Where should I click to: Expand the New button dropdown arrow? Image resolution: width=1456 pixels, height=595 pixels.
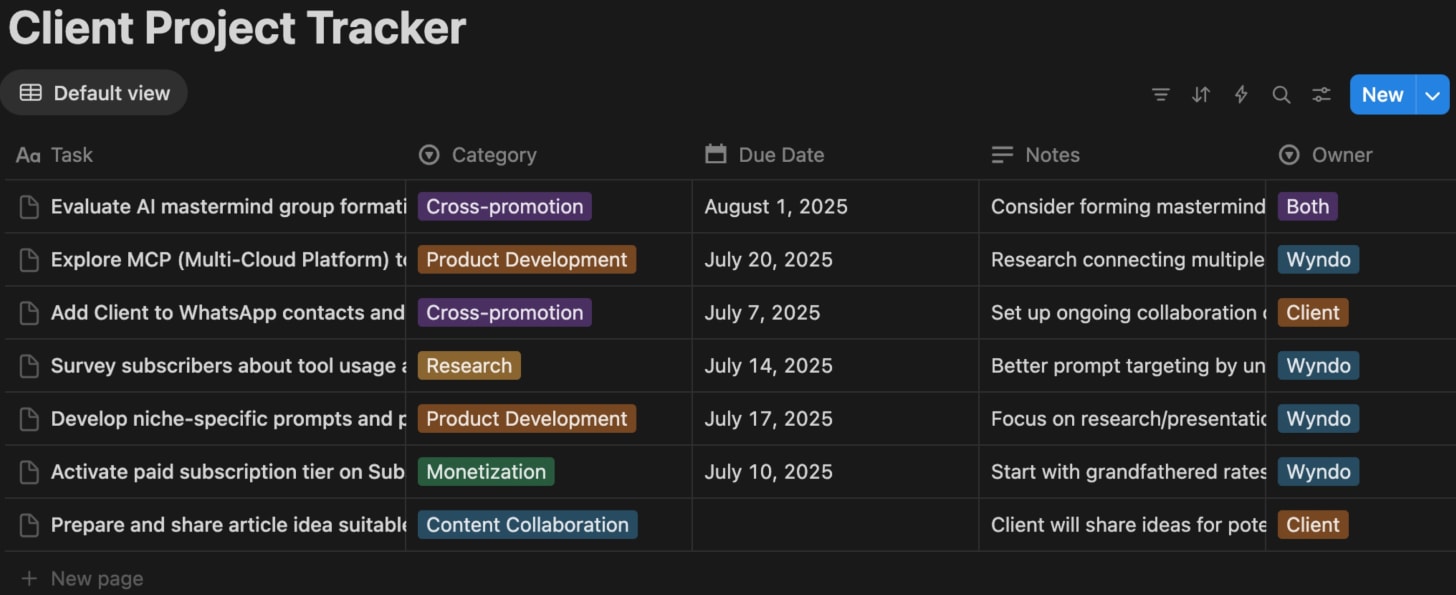pos(1433,95)
